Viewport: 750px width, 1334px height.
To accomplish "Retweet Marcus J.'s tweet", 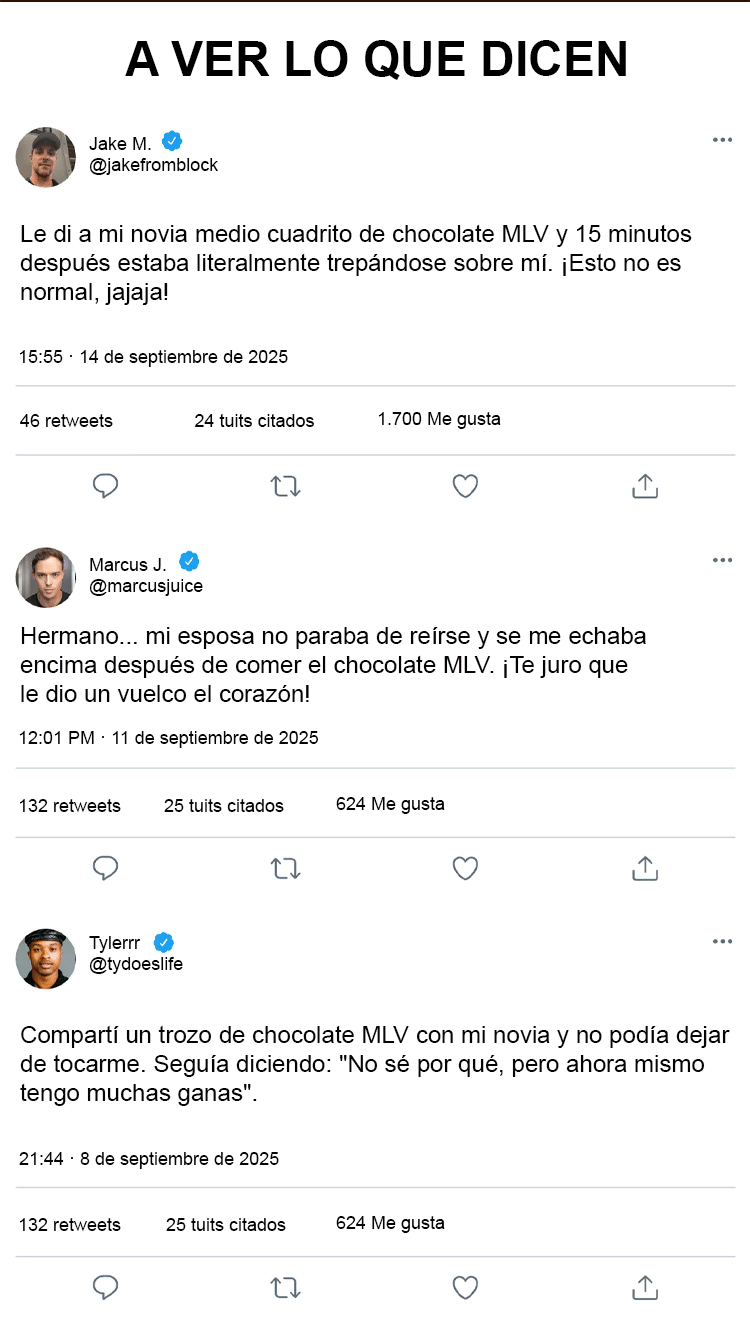I will 286,868.
